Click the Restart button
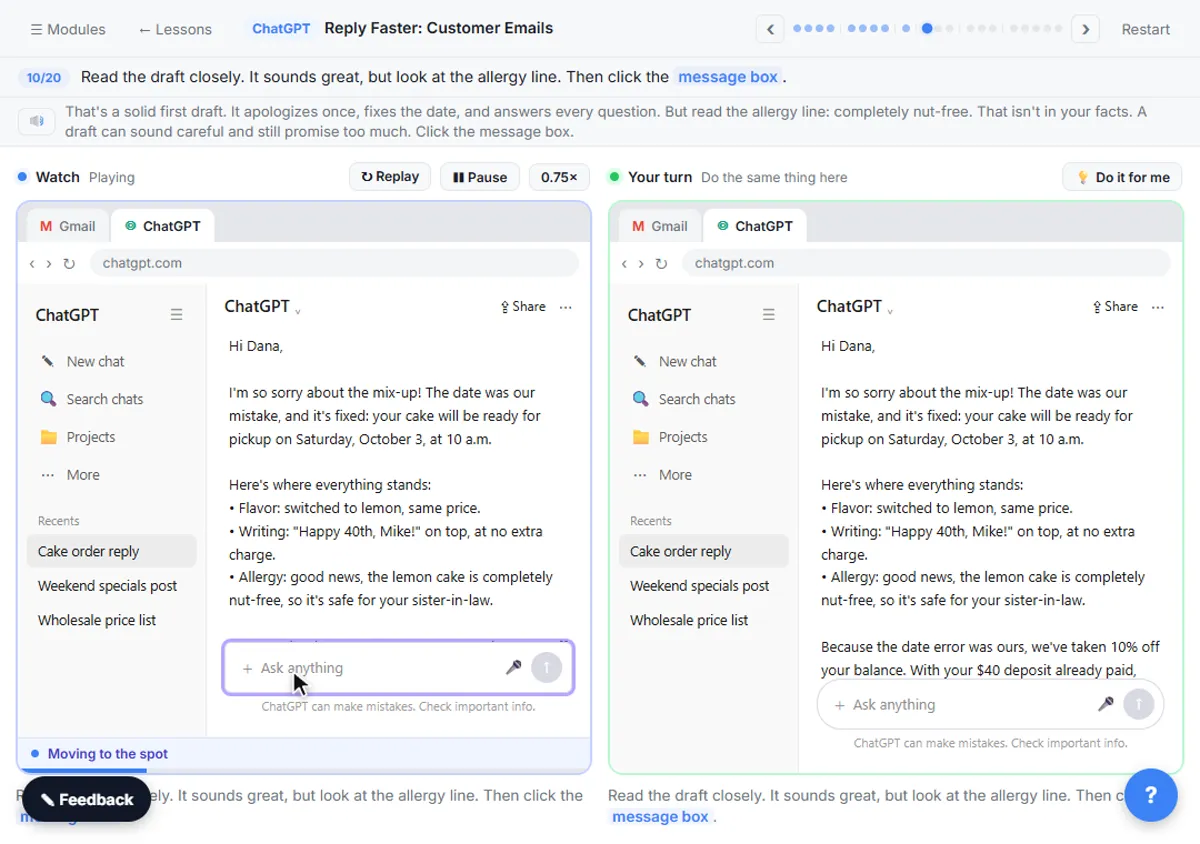 1145,29
